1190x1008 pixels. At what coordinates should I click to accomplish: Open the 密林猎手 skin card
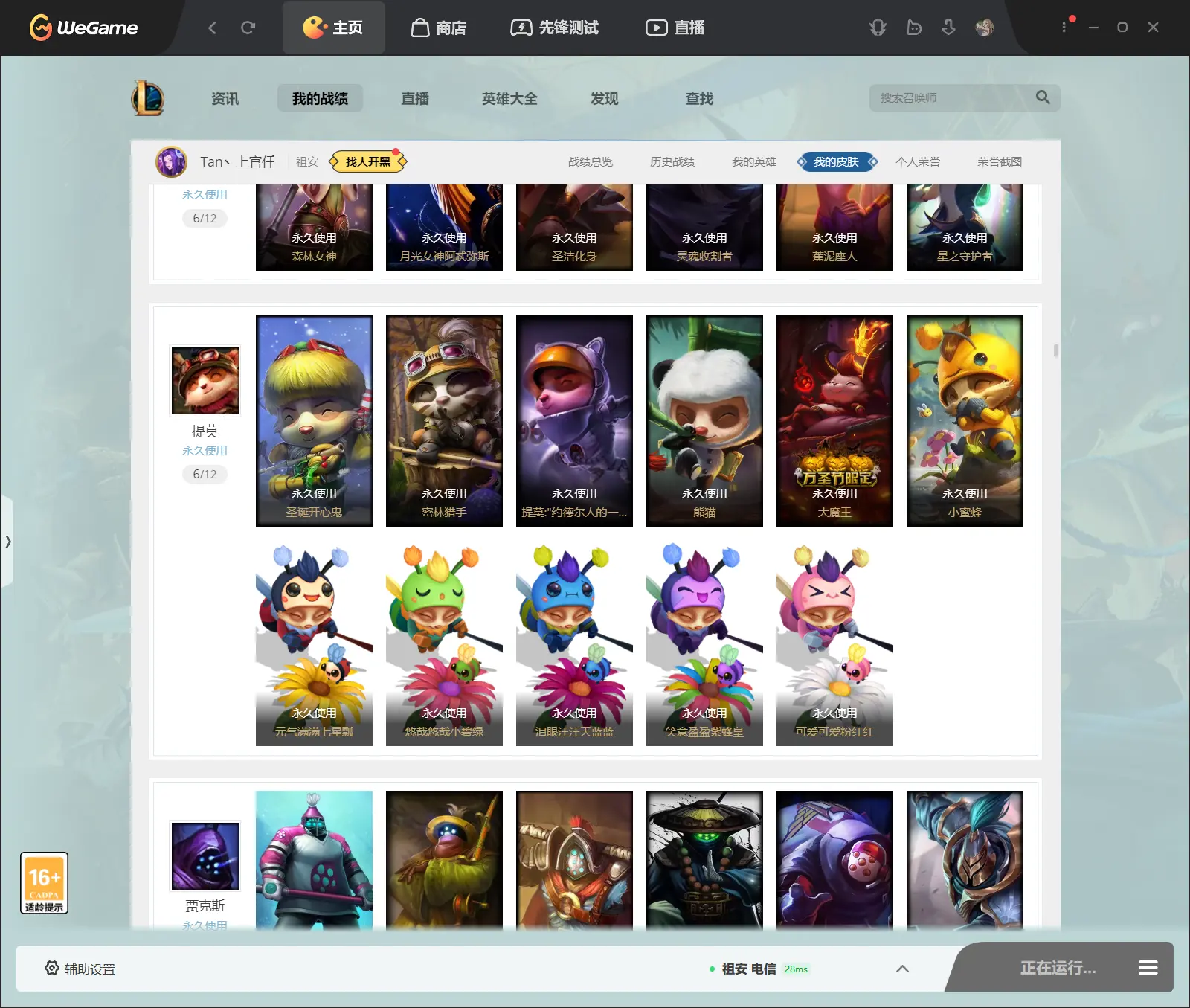444,421
